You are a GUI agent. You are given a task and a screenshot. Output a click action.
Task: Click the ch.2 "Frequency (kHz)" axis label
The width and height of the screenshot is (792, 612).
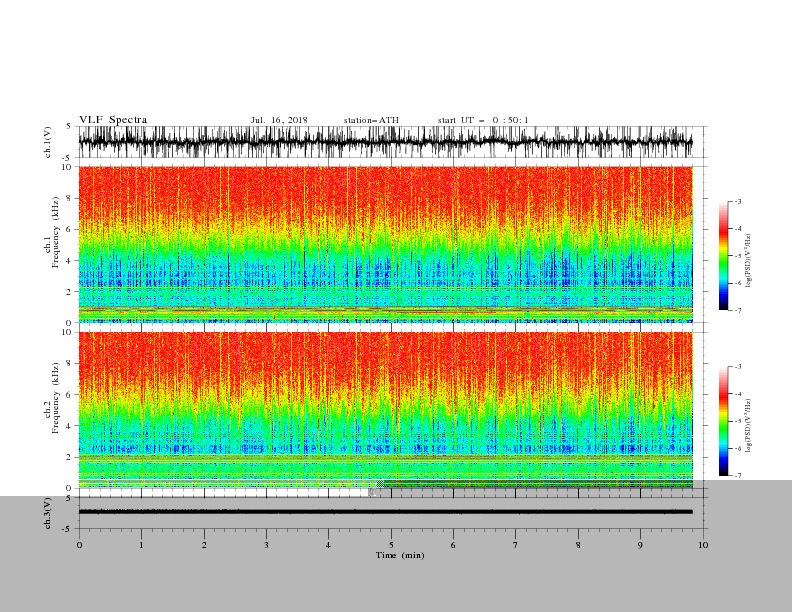55,398
